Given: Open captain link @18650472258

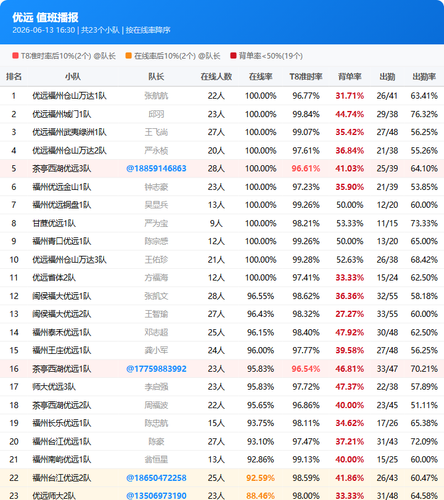Looking at the screenshot, I should tap(156, 478).
